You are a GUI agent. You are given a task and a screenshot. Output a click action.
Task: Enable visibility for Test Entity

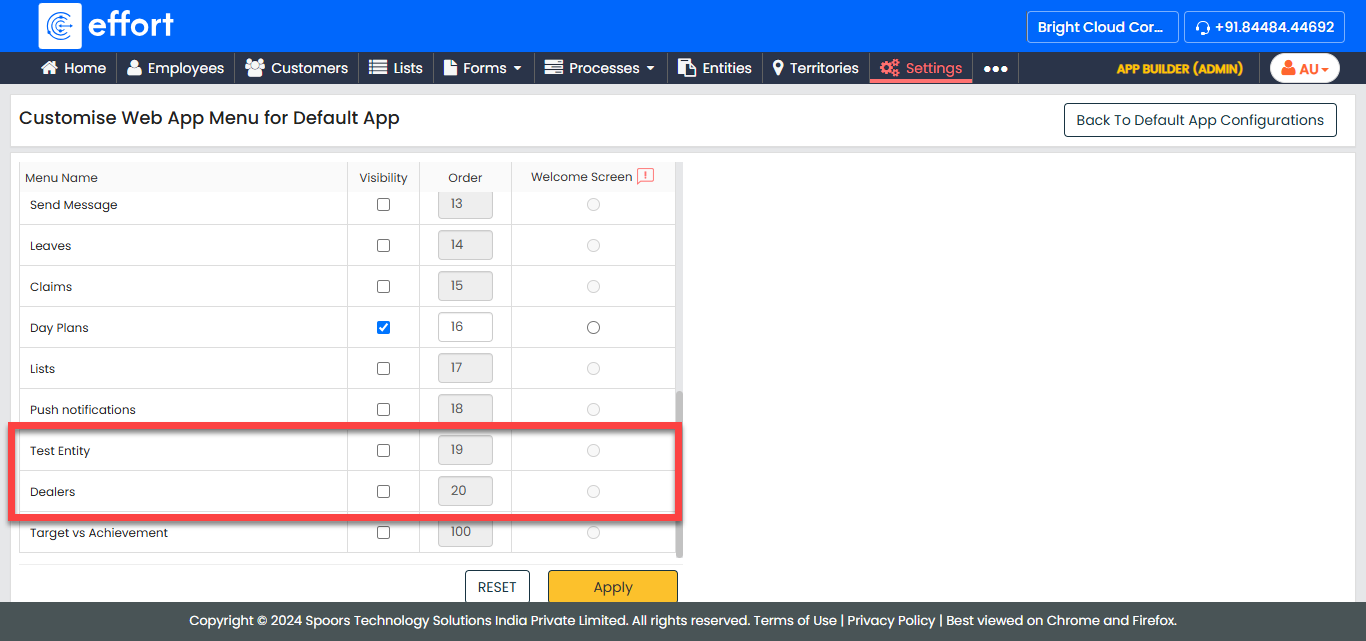(383, 451)
